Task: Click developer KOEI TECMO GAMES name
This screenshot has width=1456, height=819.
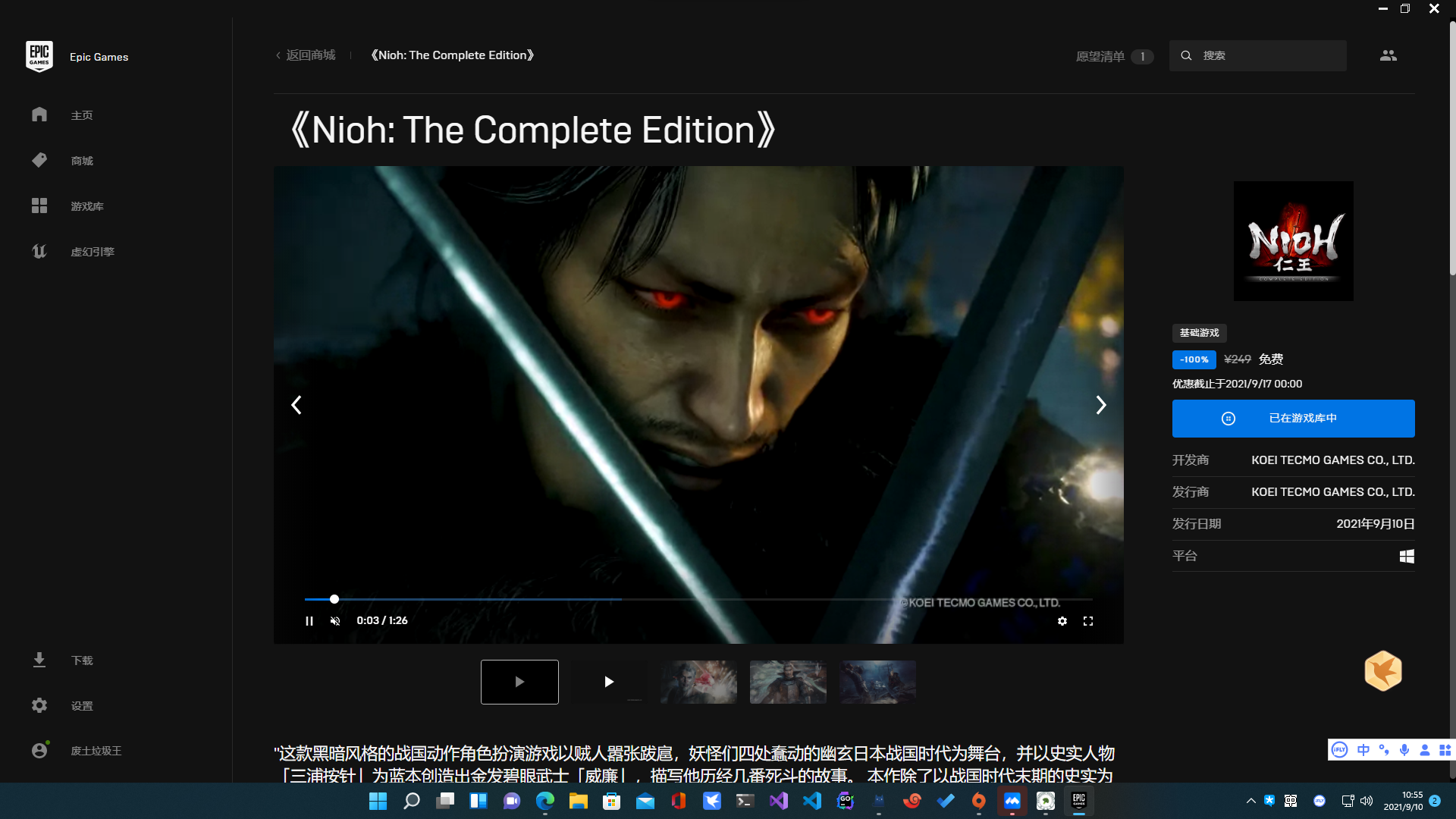Action: [x=1332, y=460]
